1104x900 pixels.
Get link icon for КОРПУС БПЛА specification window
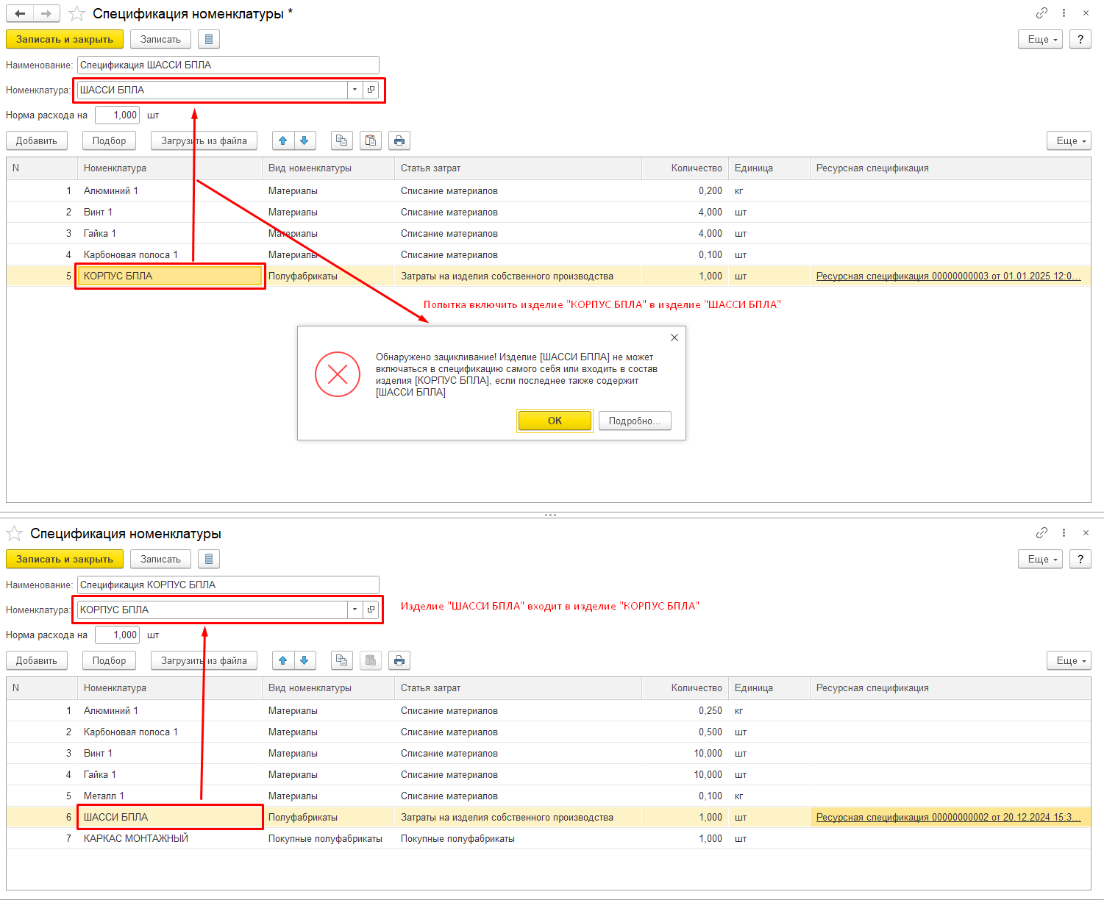click(x=1042, y=533)
